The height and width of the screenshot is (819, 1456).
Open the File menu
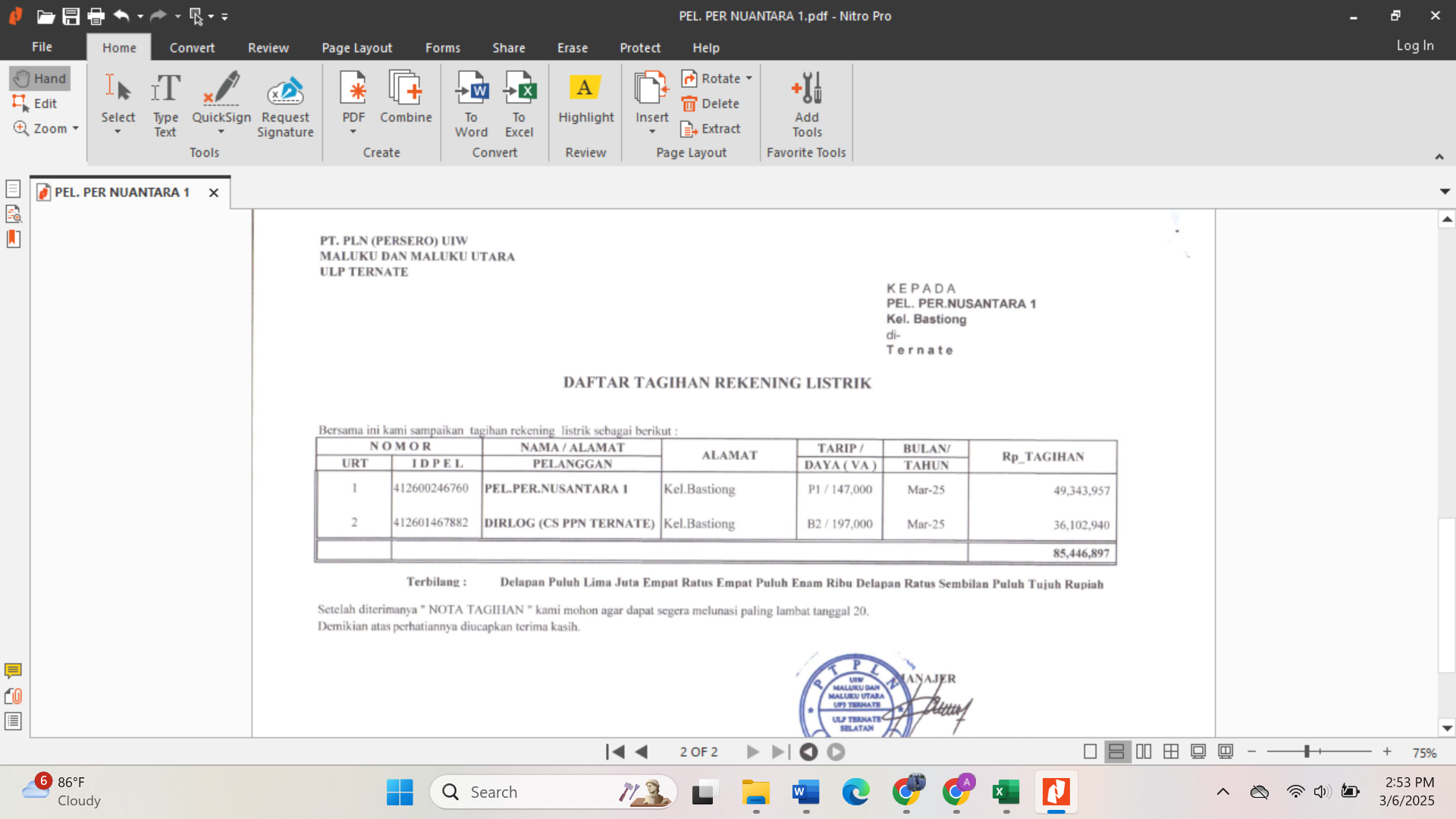[x=42, y=47]
